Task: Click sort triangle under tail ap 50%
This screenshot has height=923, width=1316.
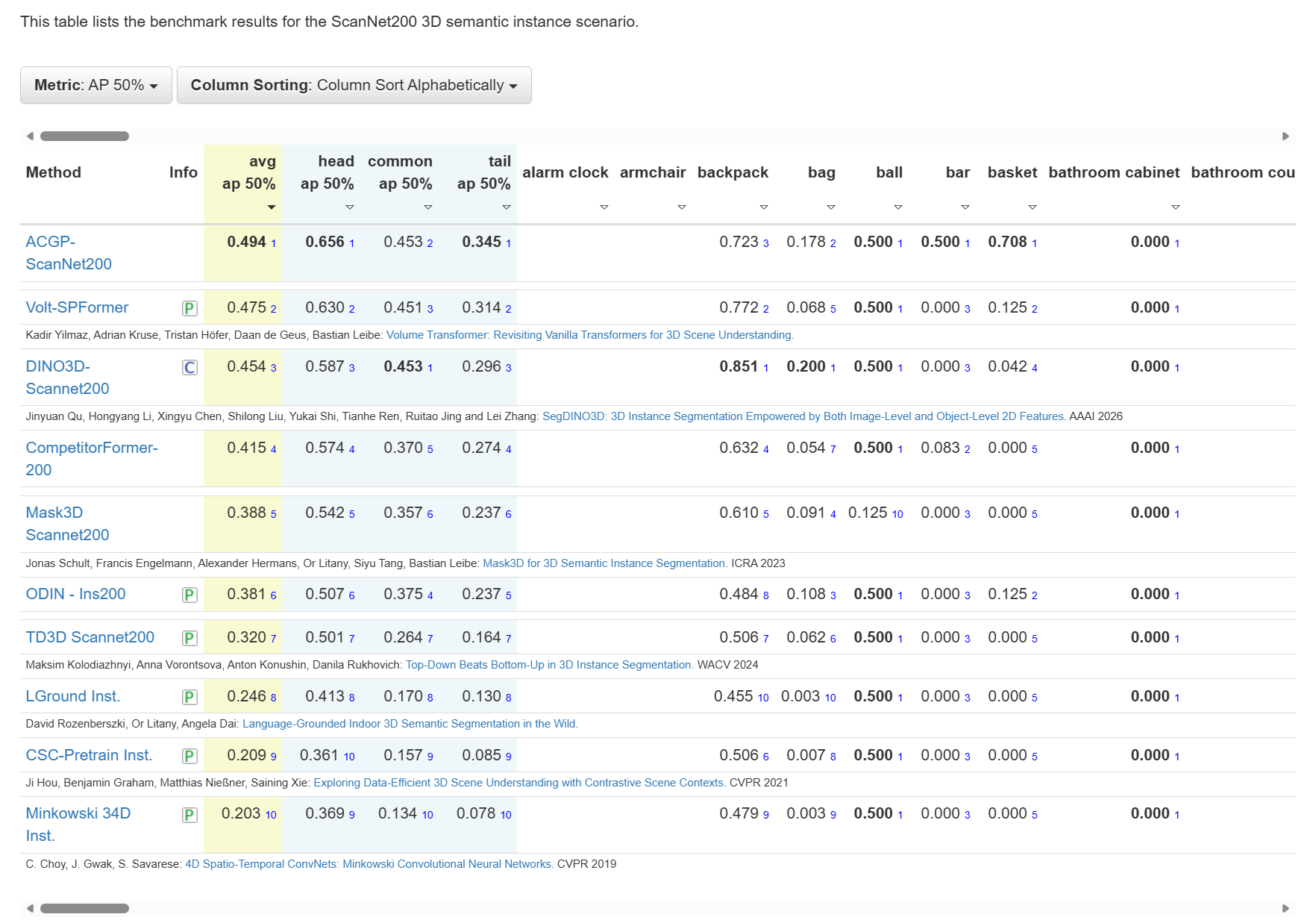Action: (x=507, y=207)
